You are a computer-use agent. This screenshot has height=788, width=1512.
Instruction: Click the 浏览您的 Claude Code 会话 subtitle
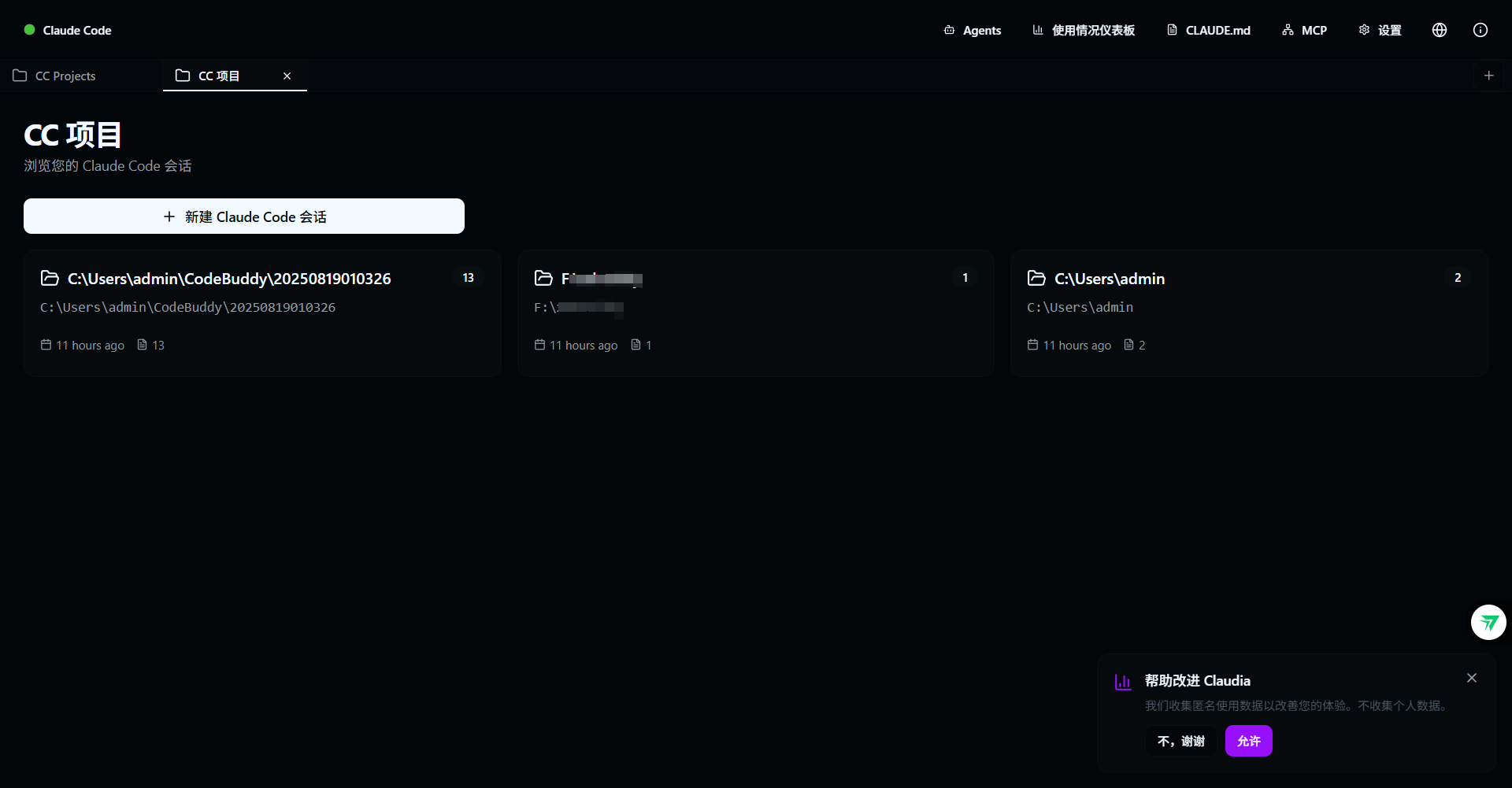click(x=108, y=166)
